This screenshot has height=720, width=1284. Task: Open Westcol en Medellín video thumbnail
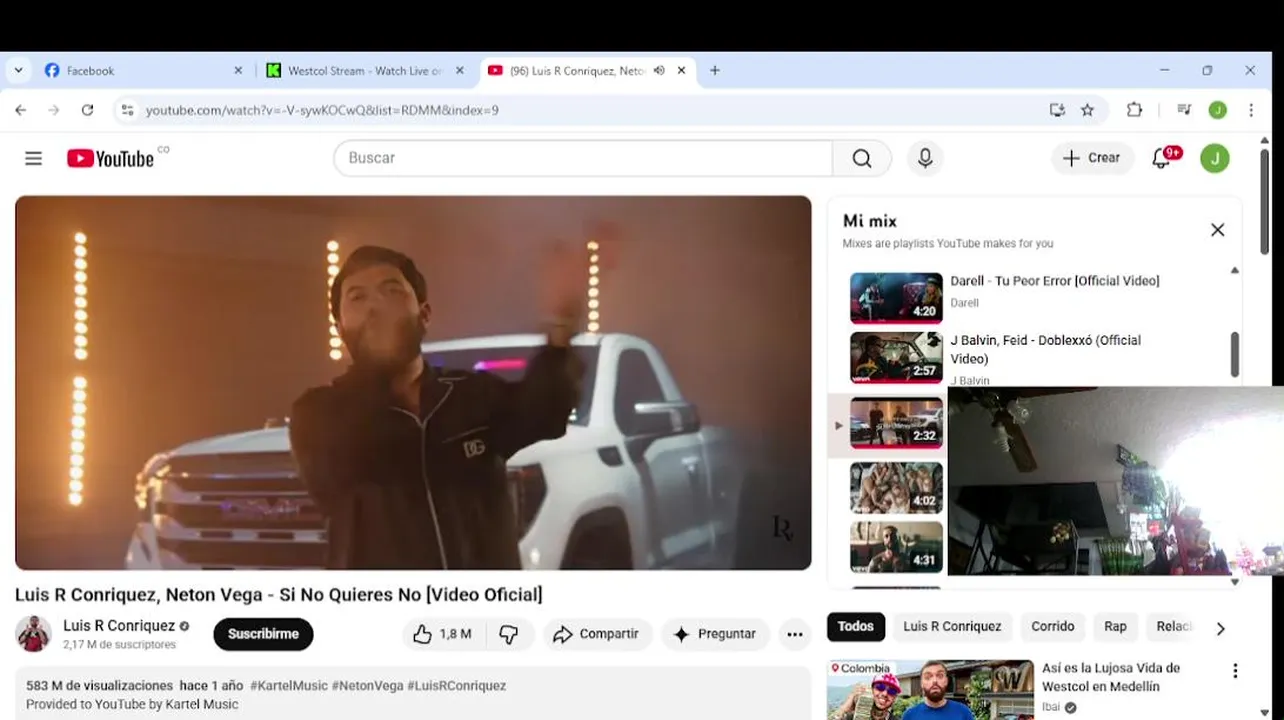pos(930,690)
